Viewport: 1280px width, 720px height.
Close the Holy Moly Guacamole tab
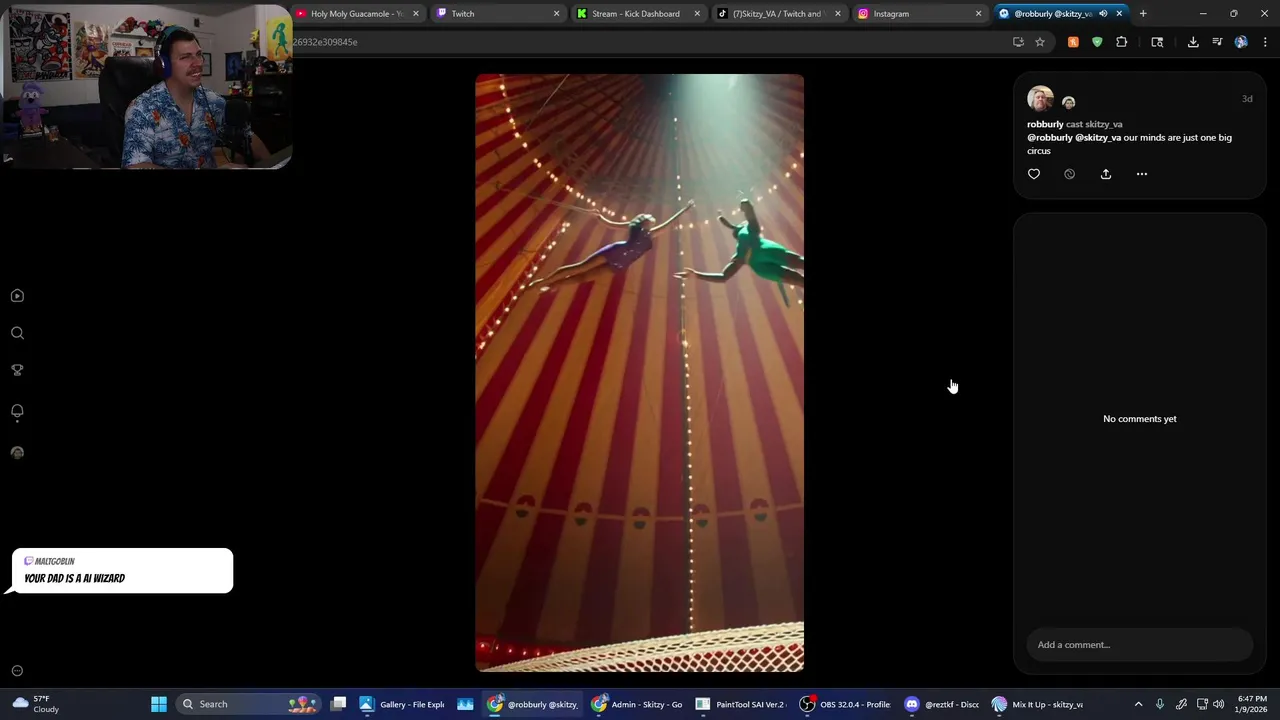(x=416, y=14)
